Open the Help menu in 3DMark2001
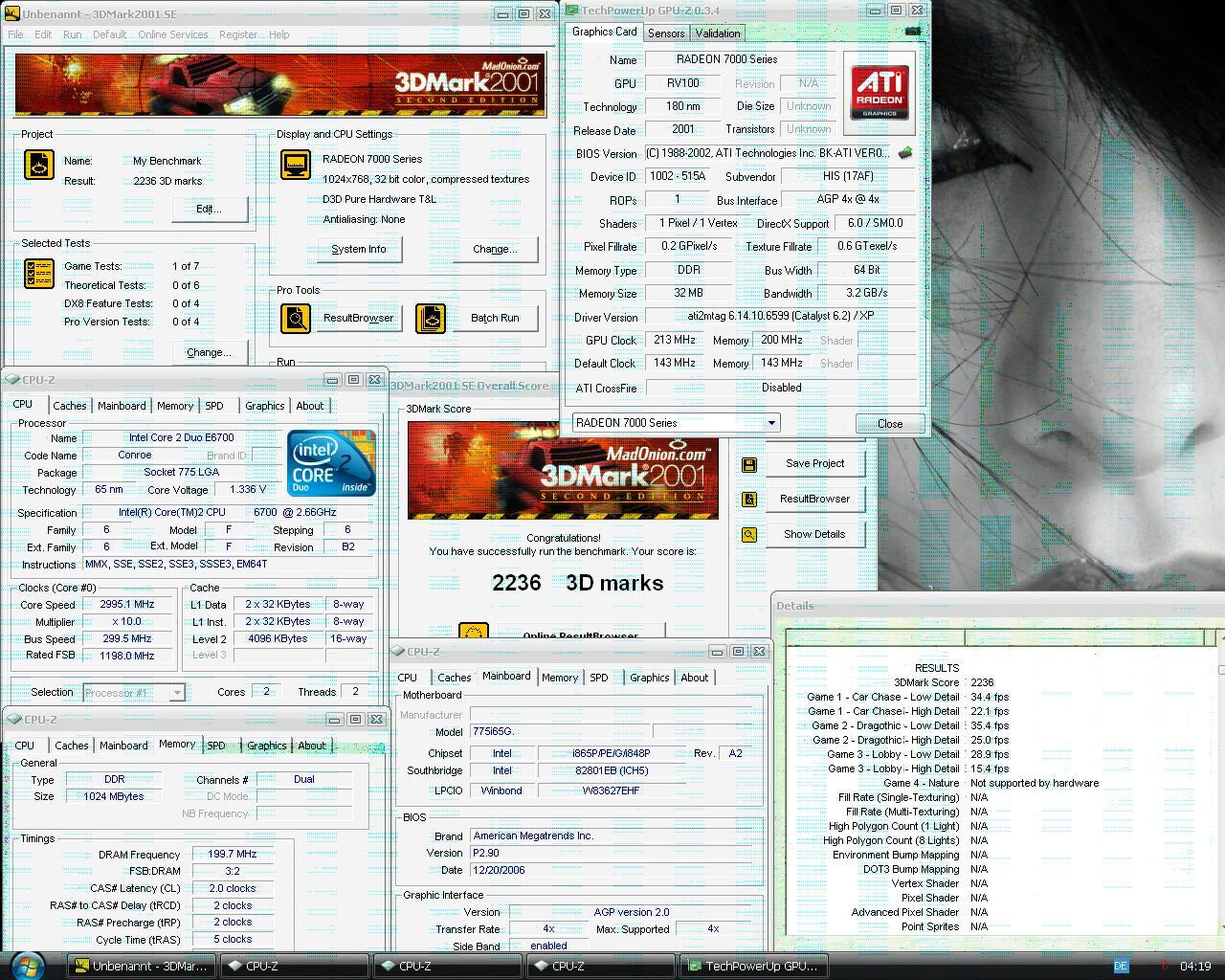Screen dimensions: 1225x980 pos(279,34)
